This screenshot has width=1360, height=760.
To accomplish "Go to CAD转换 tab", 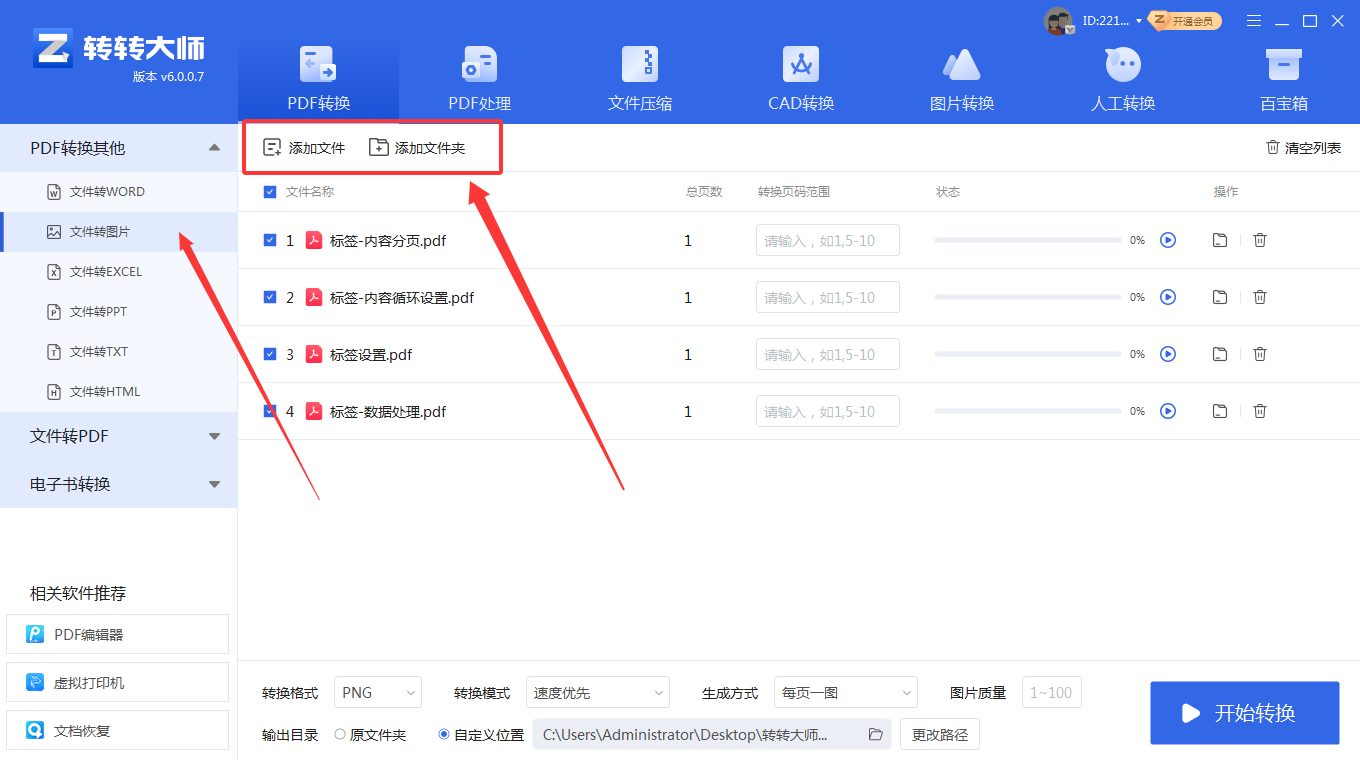I will 801,79.
